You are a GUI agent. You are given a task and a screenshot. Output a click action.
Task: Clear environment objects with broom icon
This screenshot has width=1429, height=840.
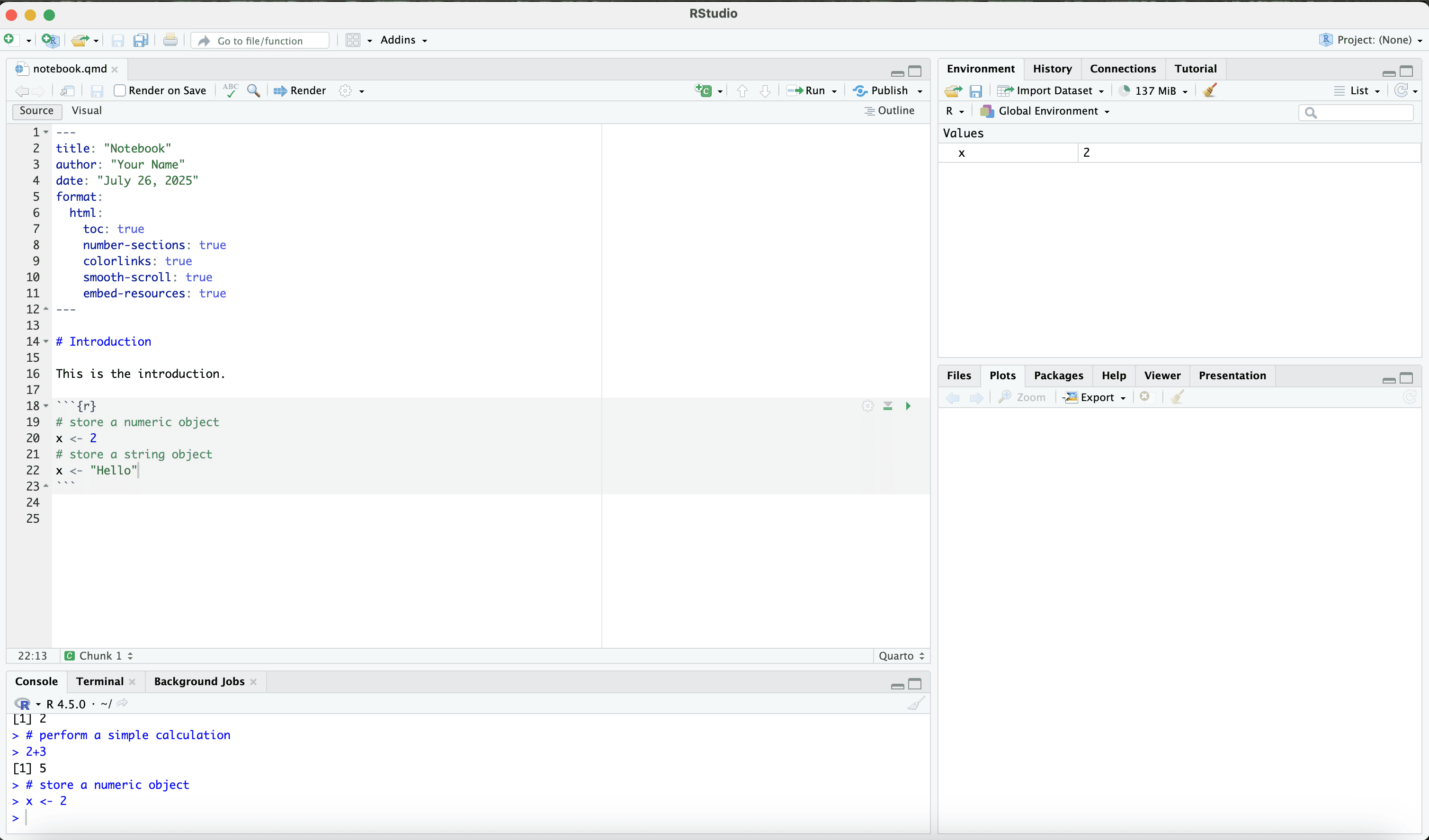[x=1210, y=91]
